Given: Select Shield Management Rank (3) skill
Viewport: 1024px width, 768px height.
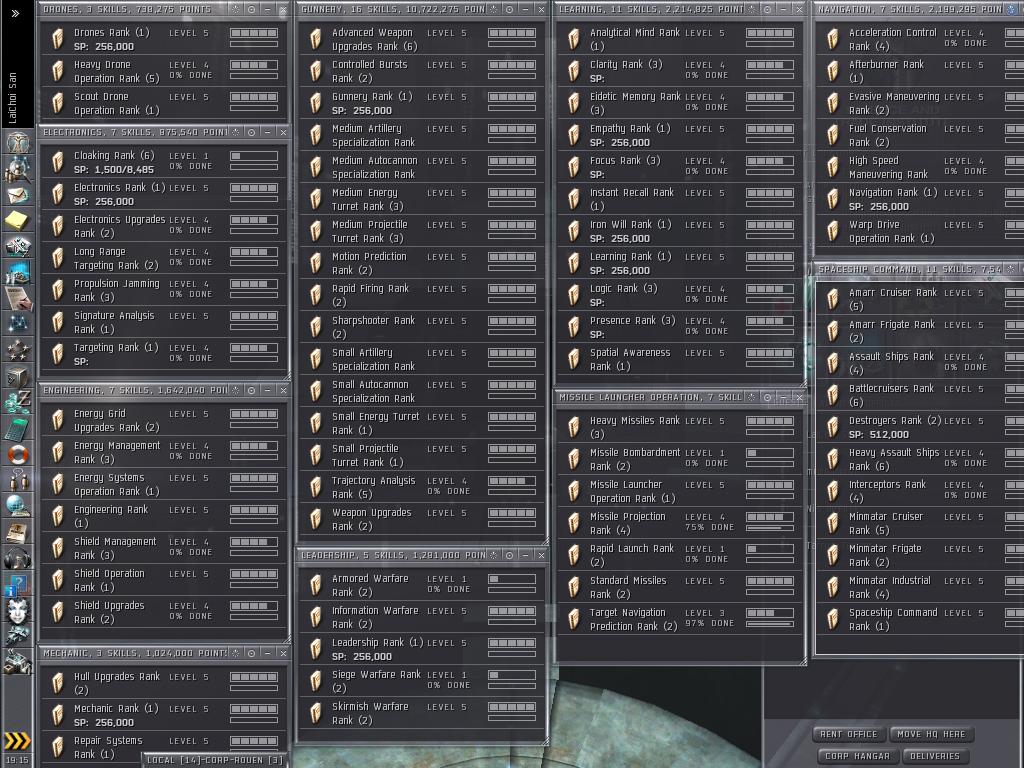Looking at the screenshot, I should 163,548.
